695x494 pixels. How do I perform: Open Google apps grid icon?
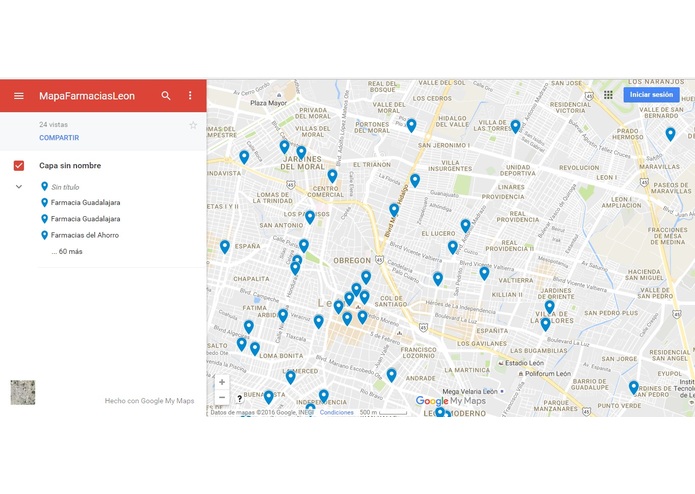coord(608,95)
